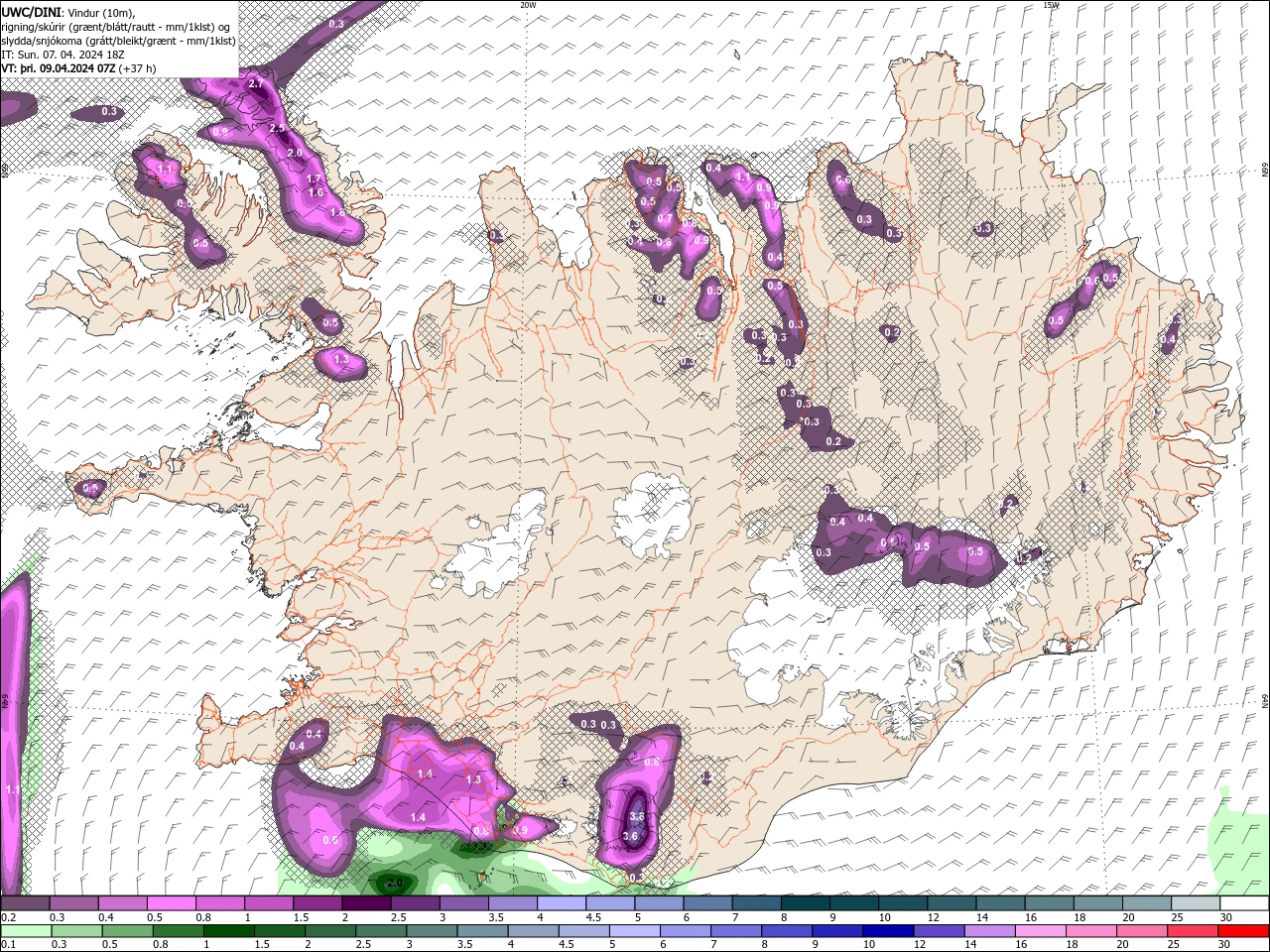Click the '20W' longitude label
The image size is (1270, 952).
coord(529,5)
